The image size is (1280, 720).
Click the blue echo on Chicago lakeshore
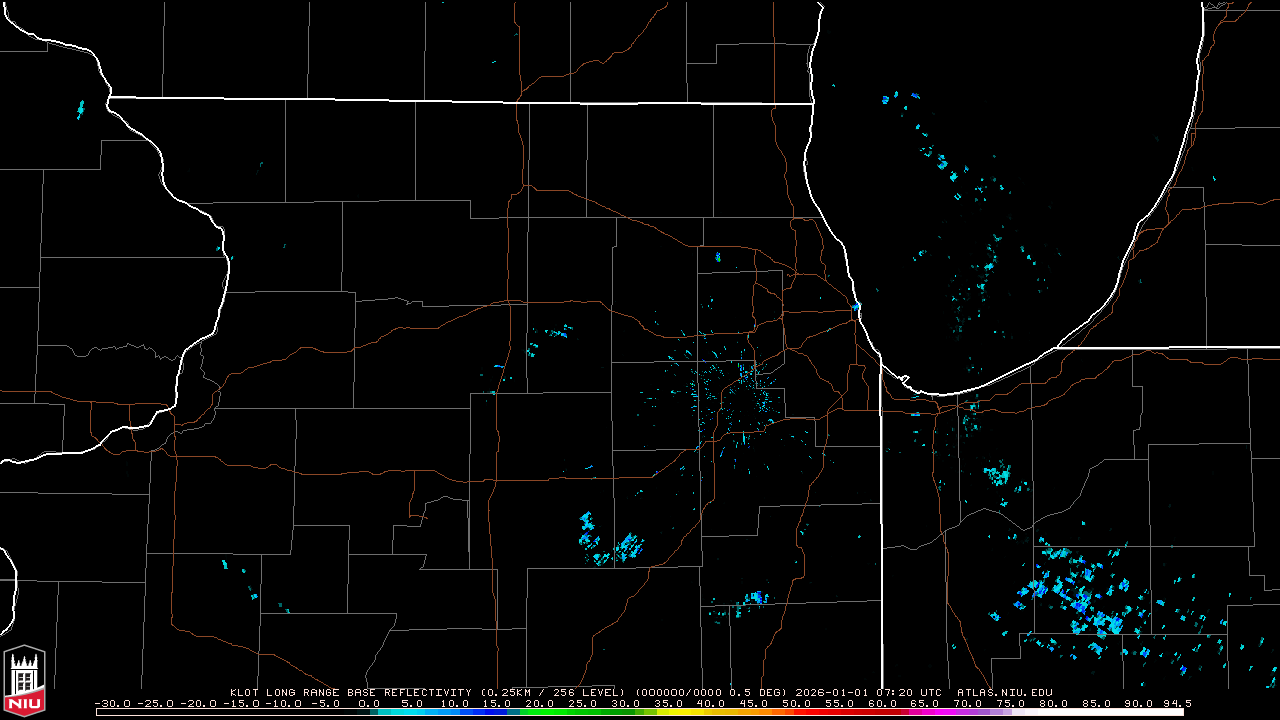pos(857,306)
